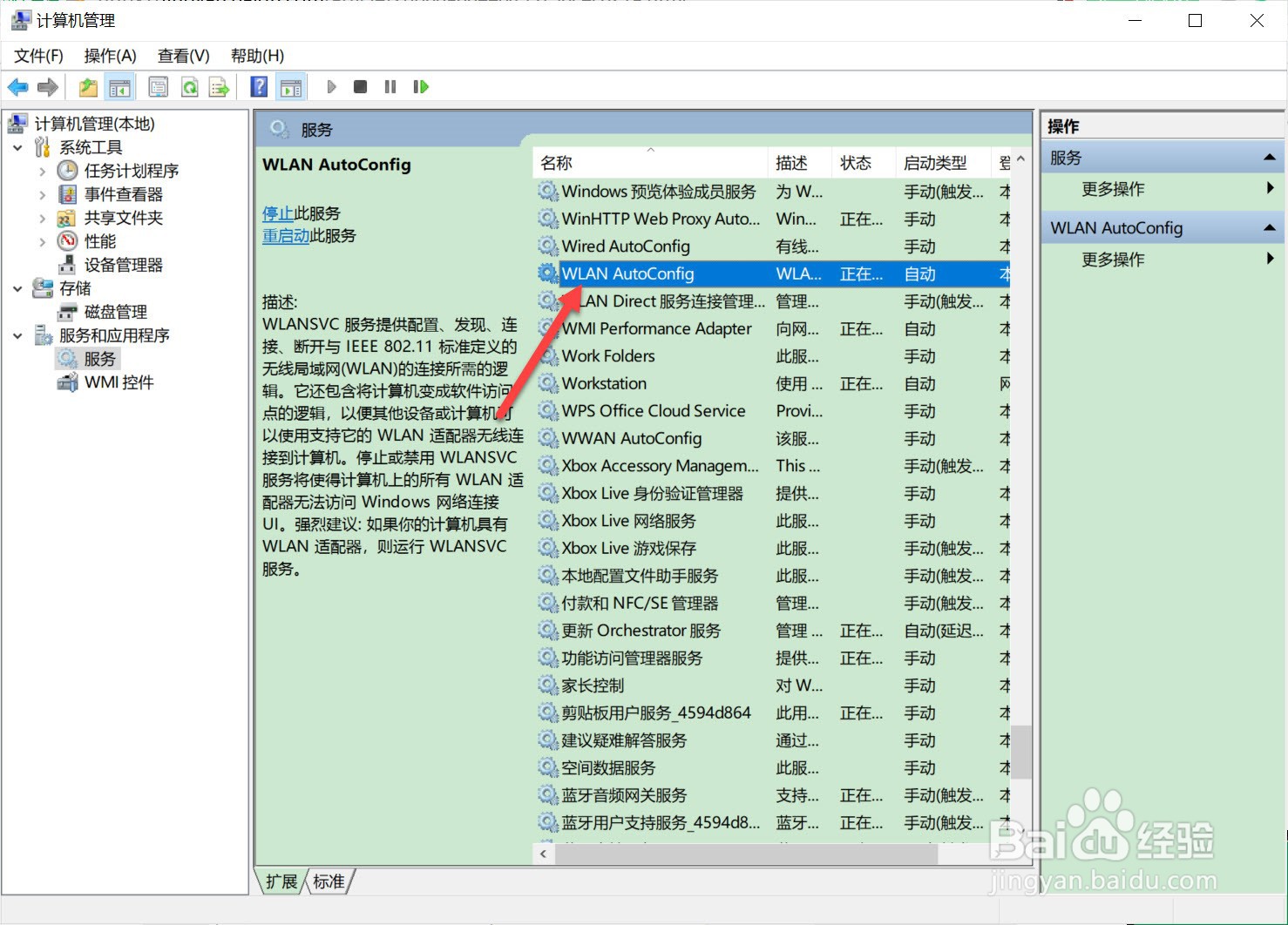Open 更多操作 under WLAN AutoConfig actions
The height and width of the screenshot is (925, 1288).
coord(1113,260)
